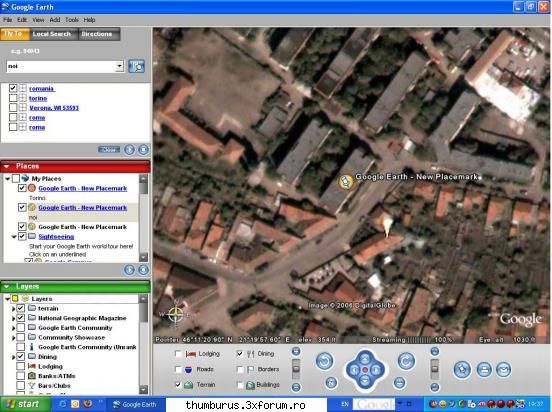Click the email envelope icon
Image resolution: width=552 pixels, height=412 pixels.
click(503, 370)
